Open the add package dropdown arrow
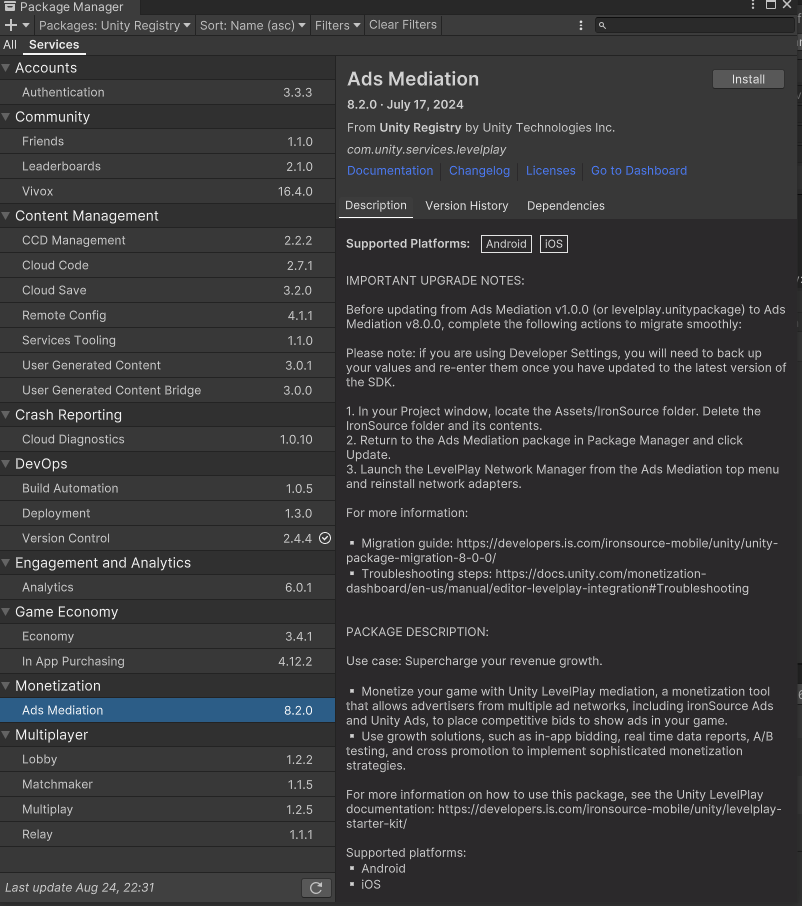The height and width of the screenshot is (906, 802). coord(26,25)
